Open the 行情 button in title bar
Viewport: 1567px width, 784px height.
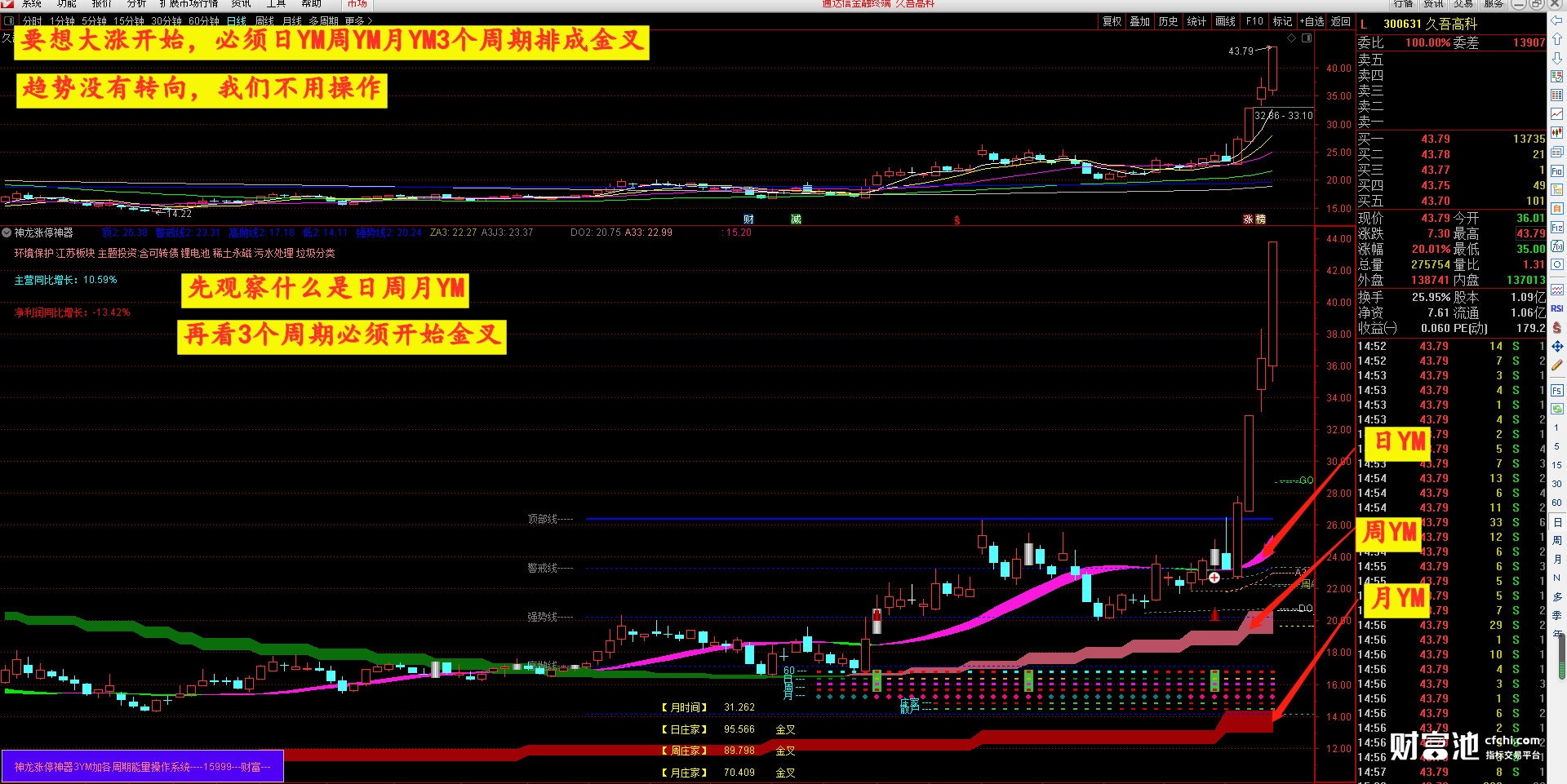coord(1403,4)
